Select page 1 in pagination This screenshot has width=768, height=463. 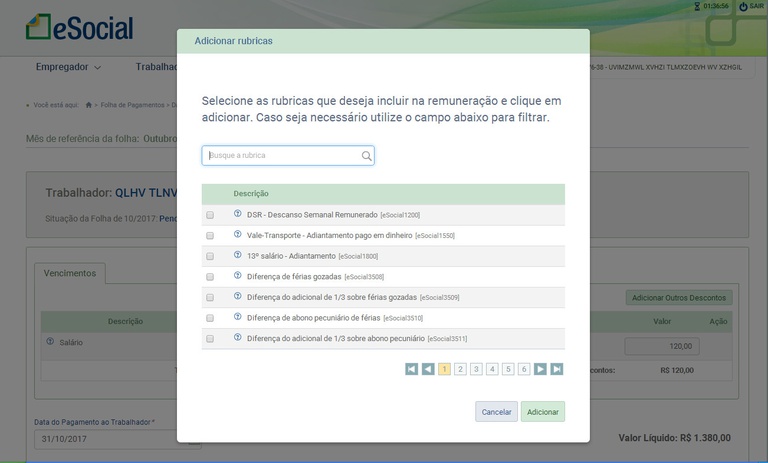[x=444, y=369]
